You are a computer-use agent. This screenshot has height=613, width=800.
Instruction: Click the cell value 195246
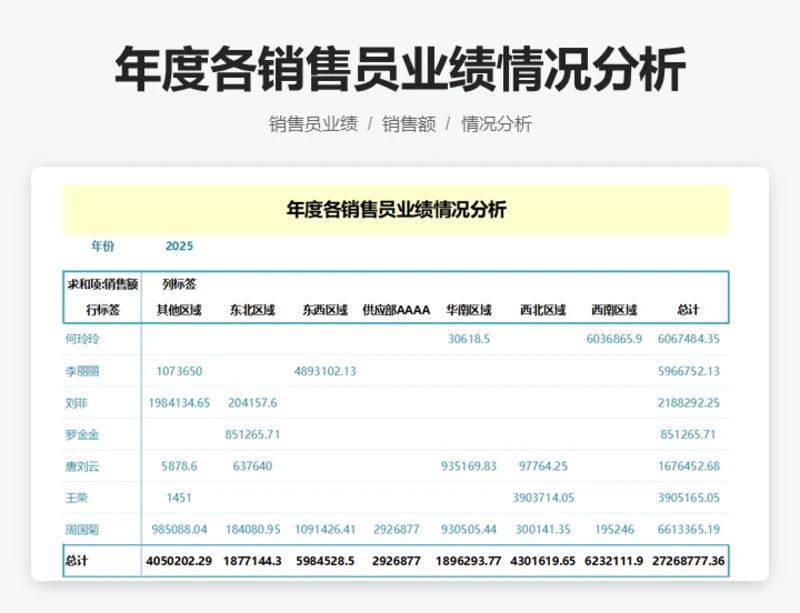(x=614, y=529)
